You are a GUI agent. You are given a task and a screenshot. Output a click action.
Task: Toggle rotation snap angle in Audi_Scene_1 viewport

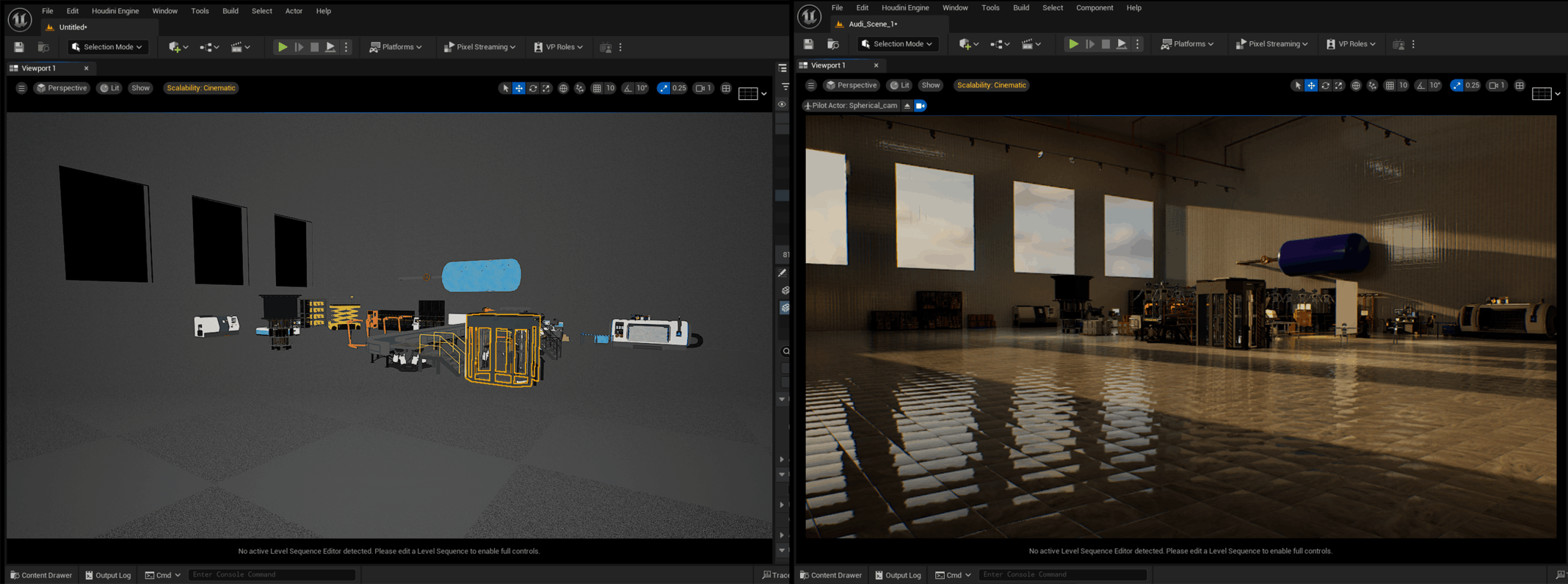[1420, 85]
